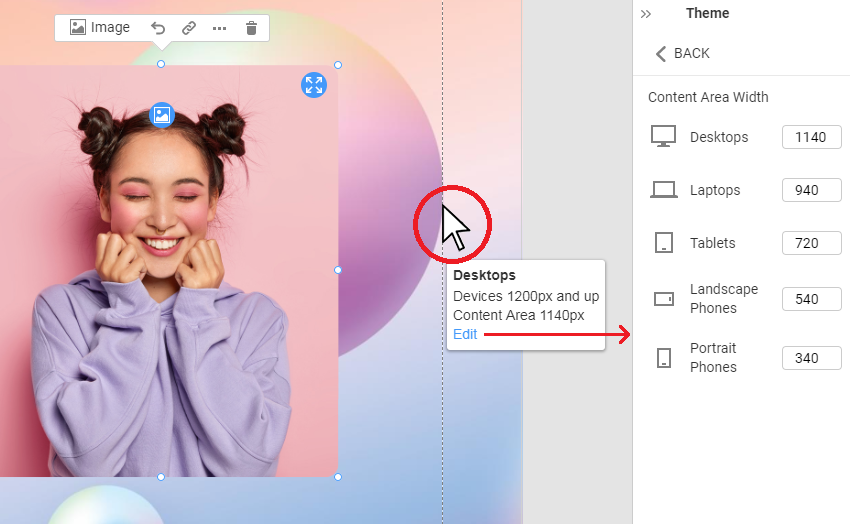Viewport: 850px width, 524px height.
Task: Edit the Landscape Phones width field 540
Action: tap(812, 299)
